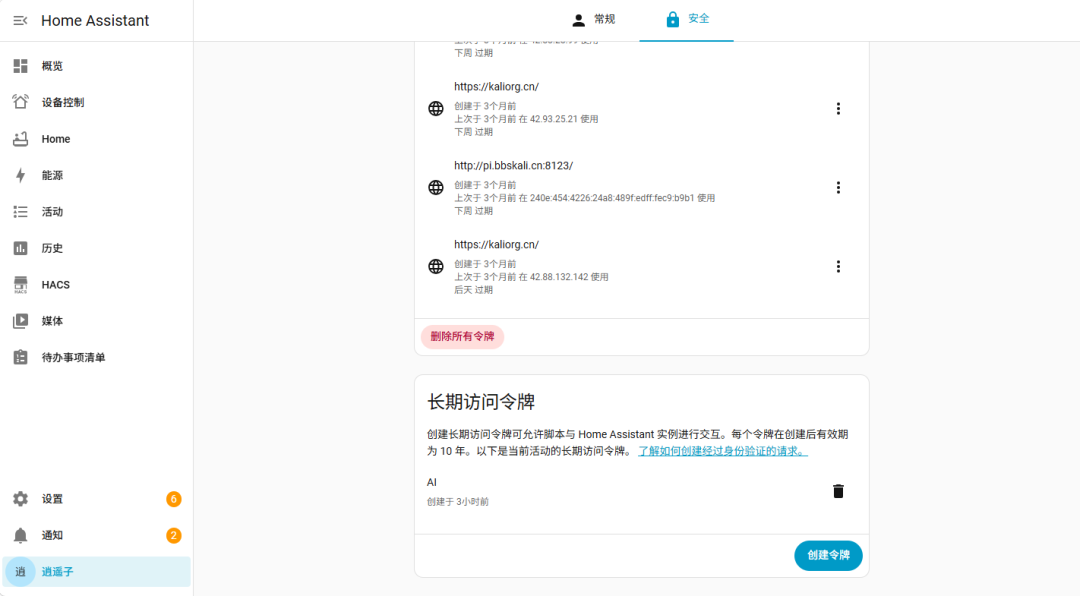Click the 长期访问令牌 section heading
This screenshot has width=1080, height=596.
(481, 402)
